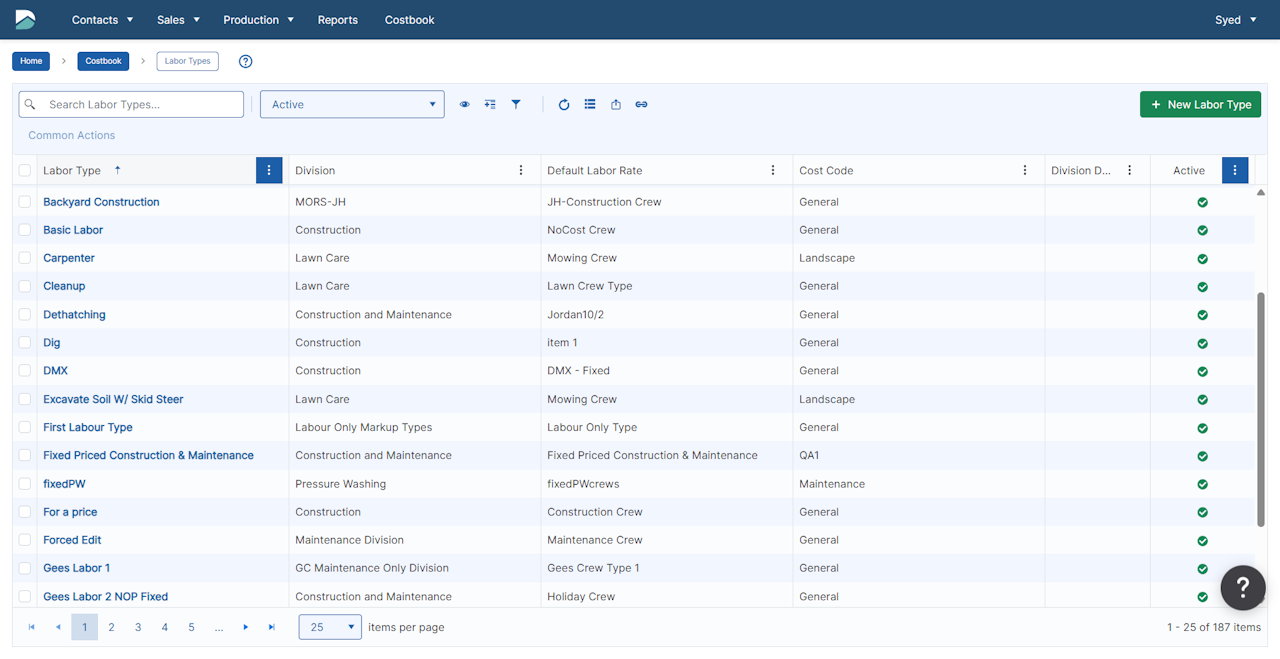1280x659 pixels.
Task: Expand the items per page dropdown
Action: point(330,627)
